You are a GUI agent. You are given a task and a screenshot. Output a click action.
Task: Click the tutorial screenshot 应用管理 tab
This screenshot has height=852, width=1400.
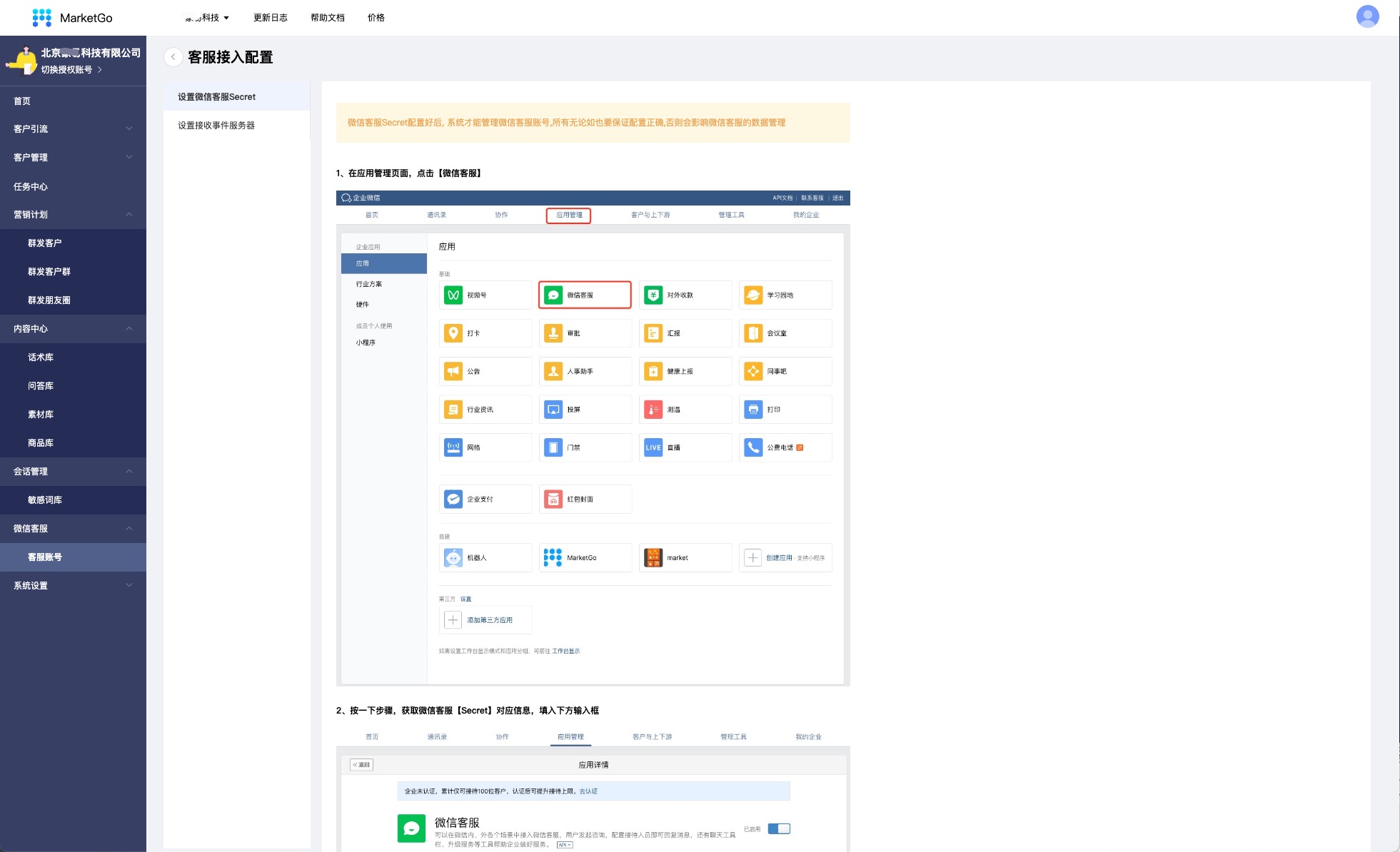(x=569, y=215)
